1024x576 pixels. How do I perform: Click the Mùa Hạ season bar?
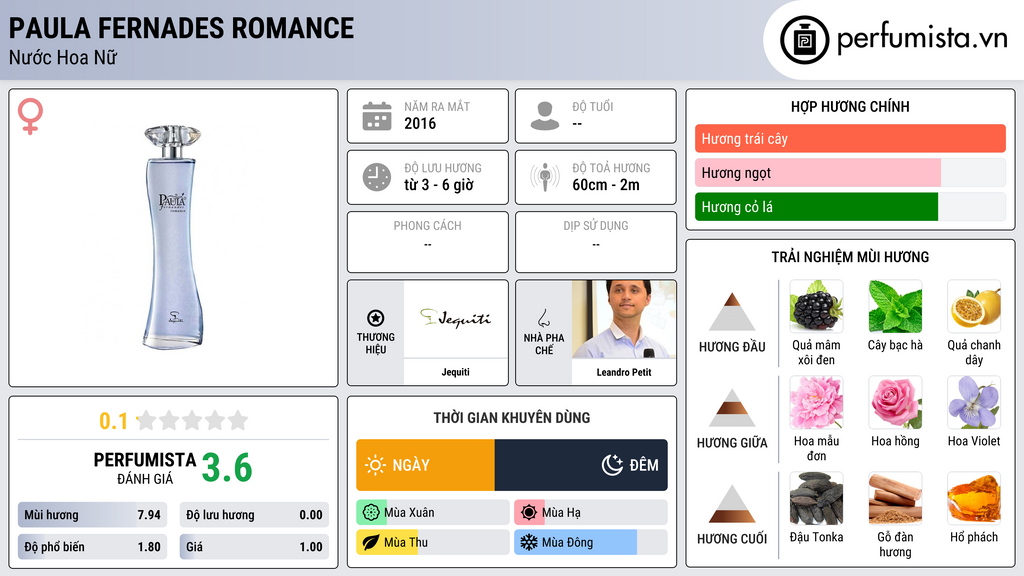(x=590, y=513)
